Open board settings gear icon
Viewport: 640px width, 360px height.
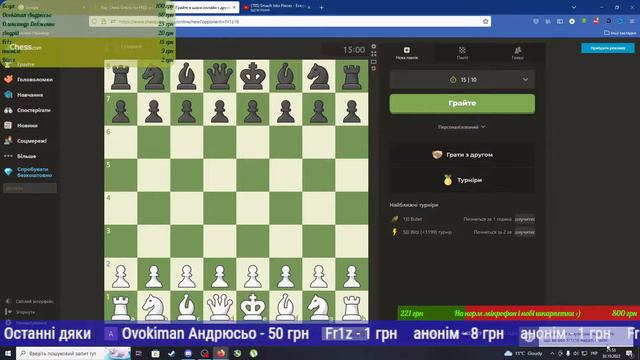click(x=373, y=47)
